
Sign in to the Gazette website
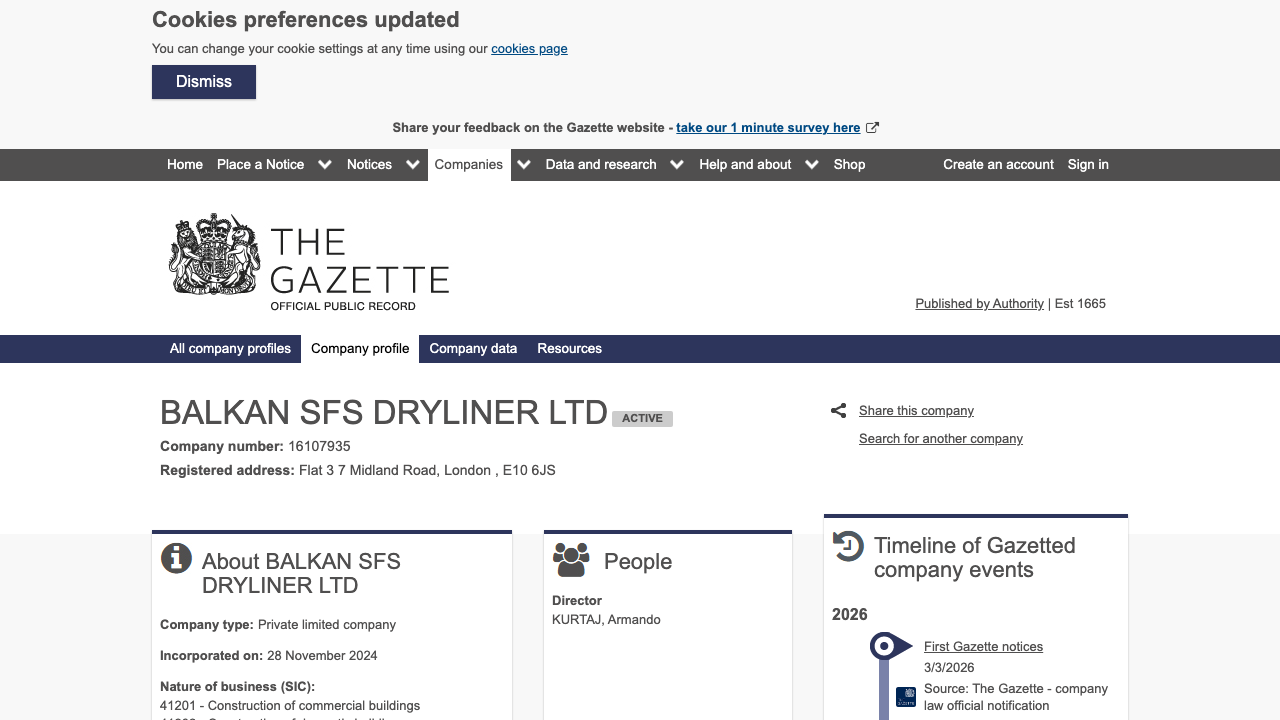click(1088, 164)
